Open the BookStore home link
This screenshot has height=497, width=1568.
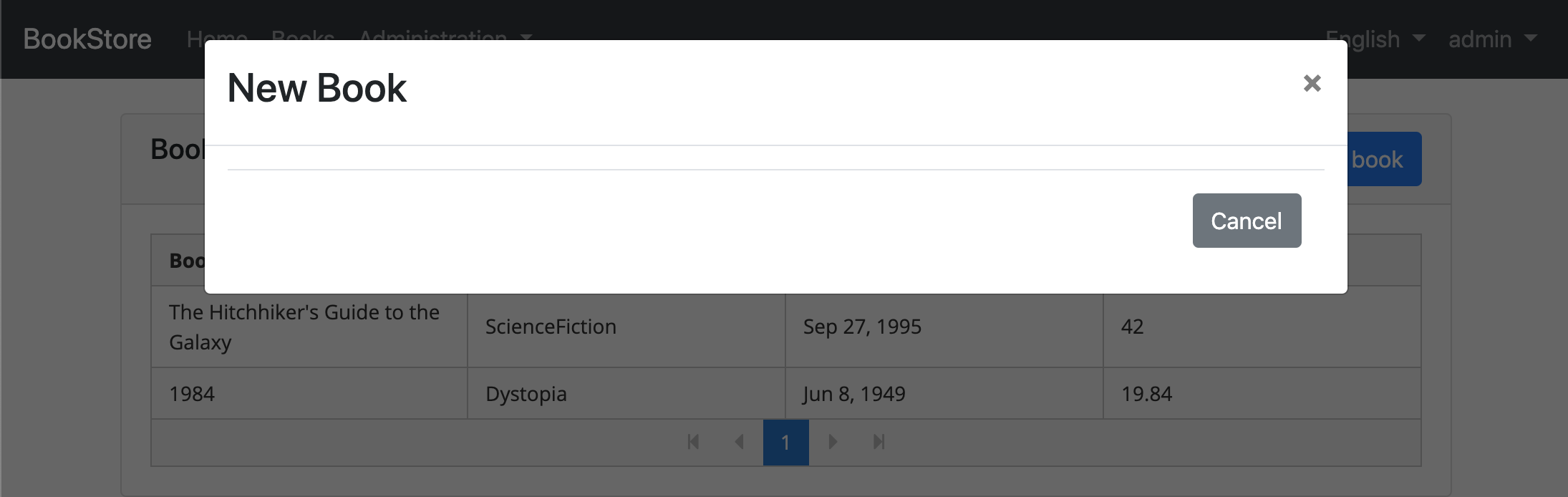pyautogui.click(x=87, y=39)
